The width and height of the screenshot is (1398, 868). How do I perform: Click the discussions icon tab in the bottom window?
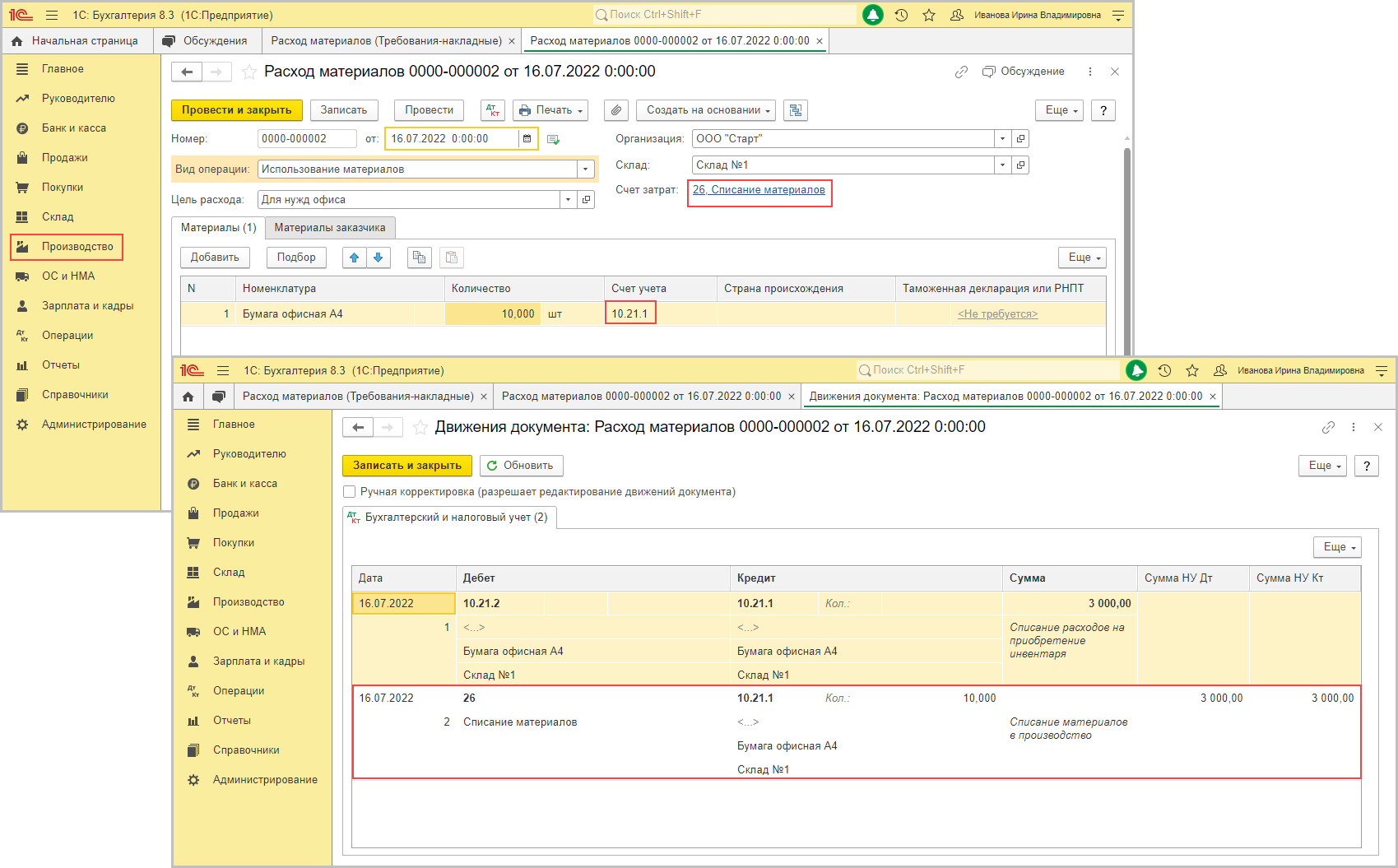pos(218,397)
